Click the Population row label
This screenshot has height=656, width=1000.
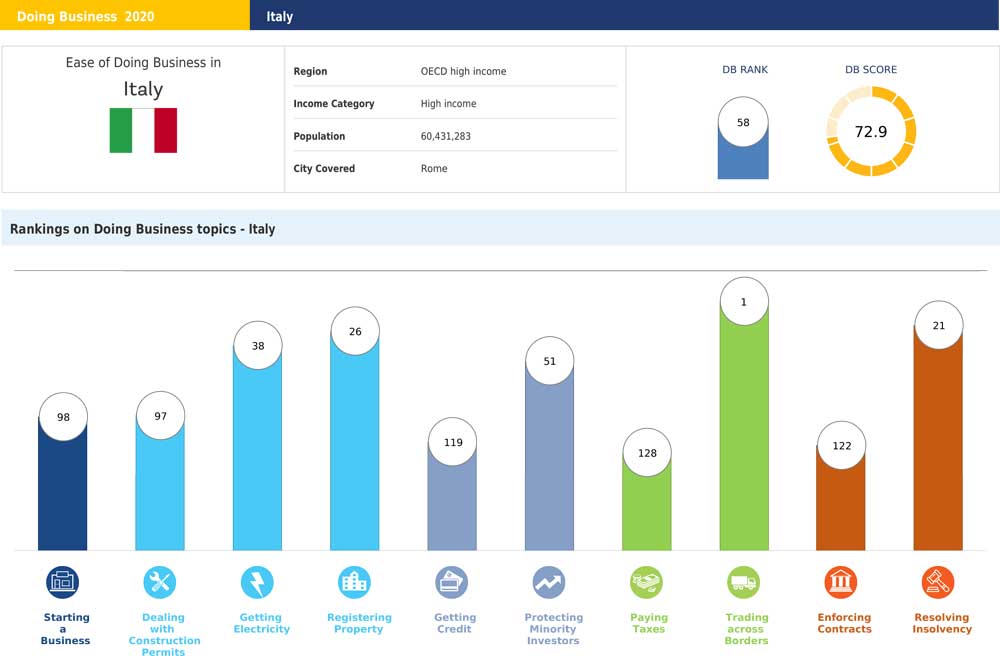pos(319,136)
